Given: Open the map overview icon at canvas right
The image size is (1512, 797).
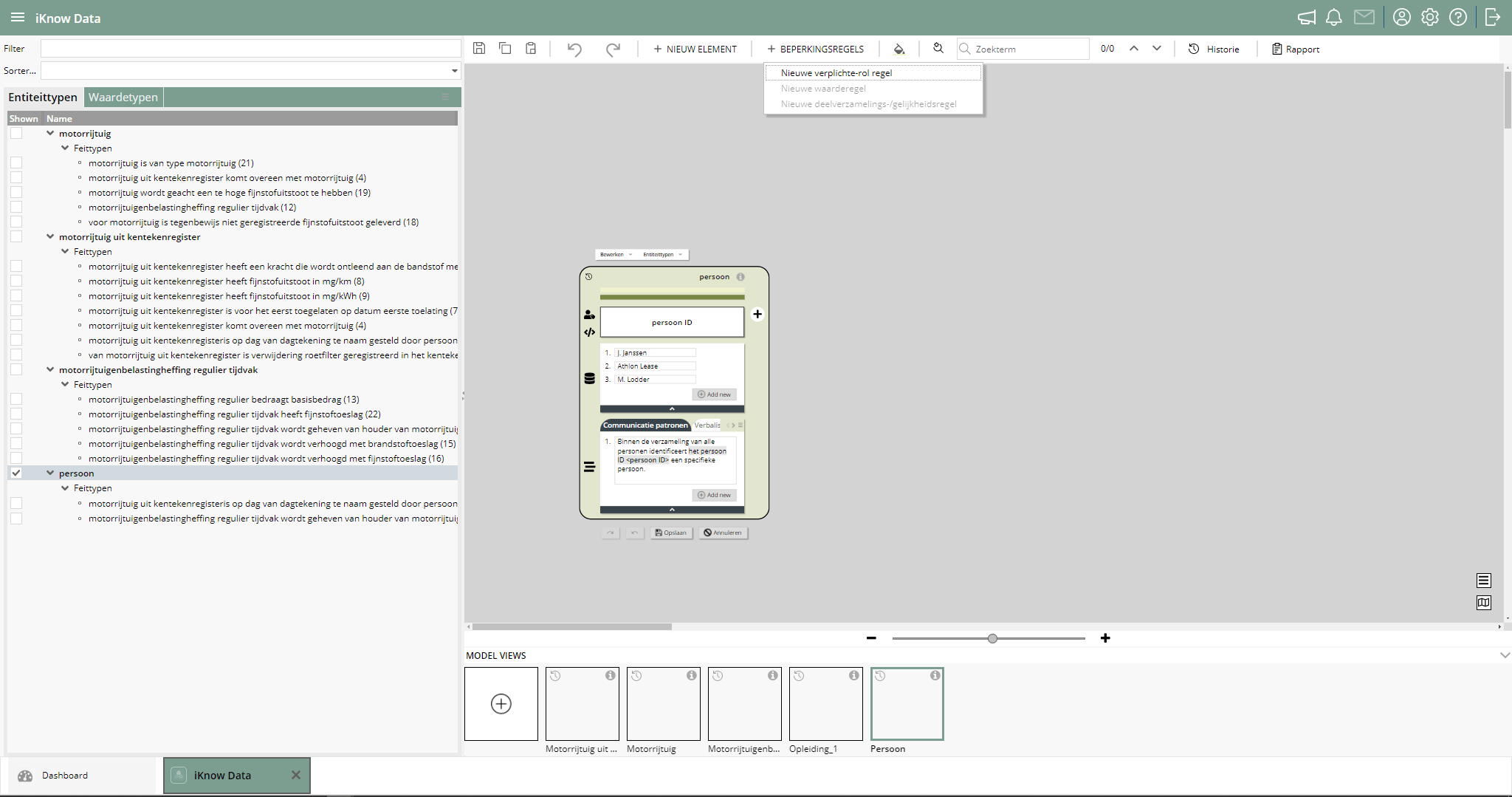Looking at the screenshot, I should click(1484, 603).
